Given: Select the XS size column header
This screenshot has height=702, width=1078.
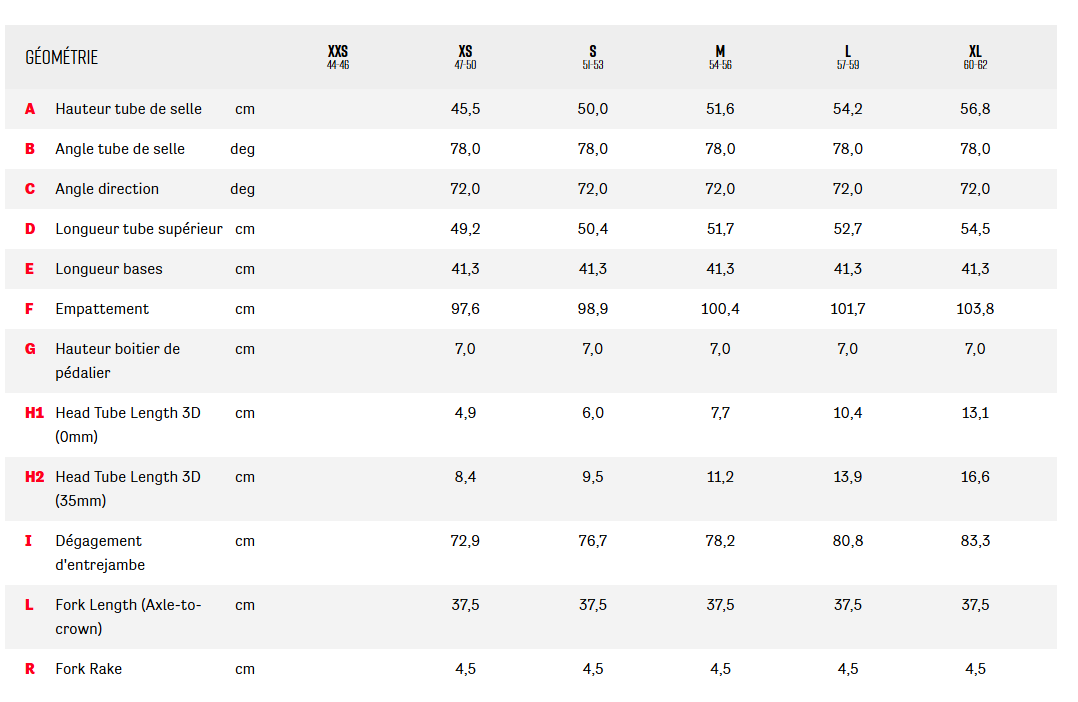Looking at the screenshot, I should click(465, 57).
